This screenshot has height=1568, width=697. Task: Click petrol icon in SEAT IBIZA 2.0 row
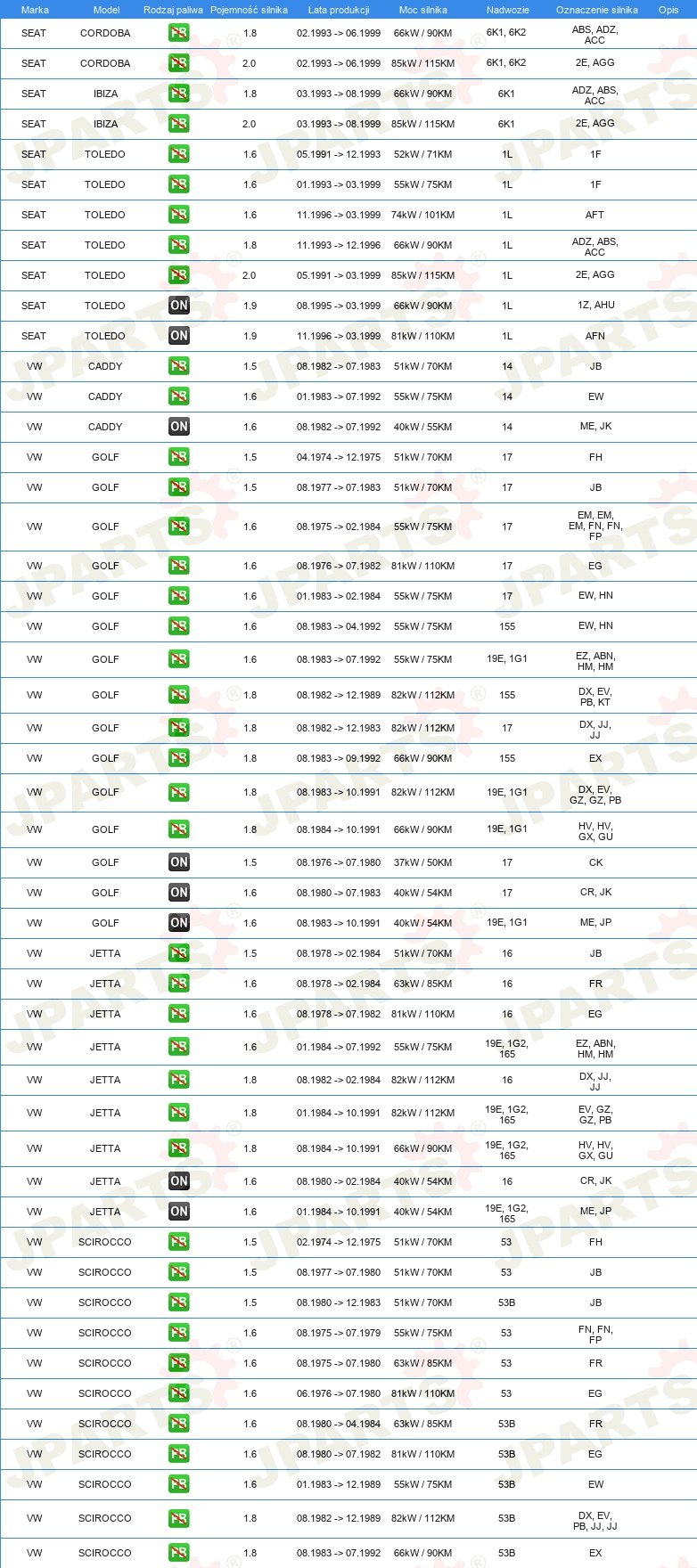[179, 124]
